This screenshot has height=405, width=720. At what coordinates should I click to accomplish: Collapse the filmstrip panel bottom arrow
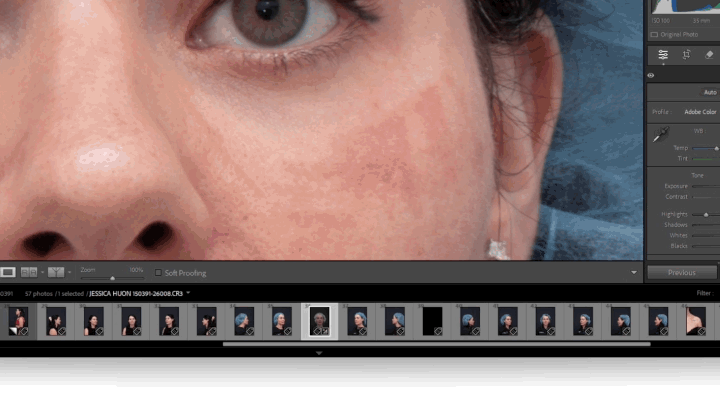coord(319,353)
